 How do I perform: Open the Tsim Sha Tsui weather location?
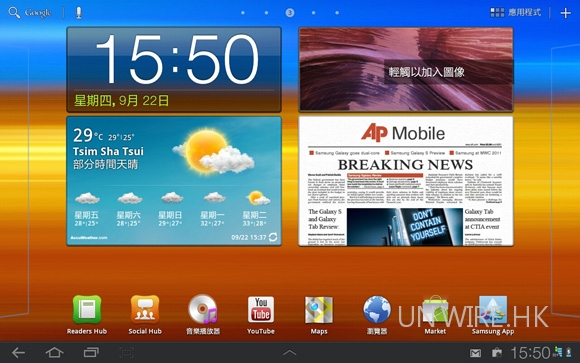click(x=108, y=151)
